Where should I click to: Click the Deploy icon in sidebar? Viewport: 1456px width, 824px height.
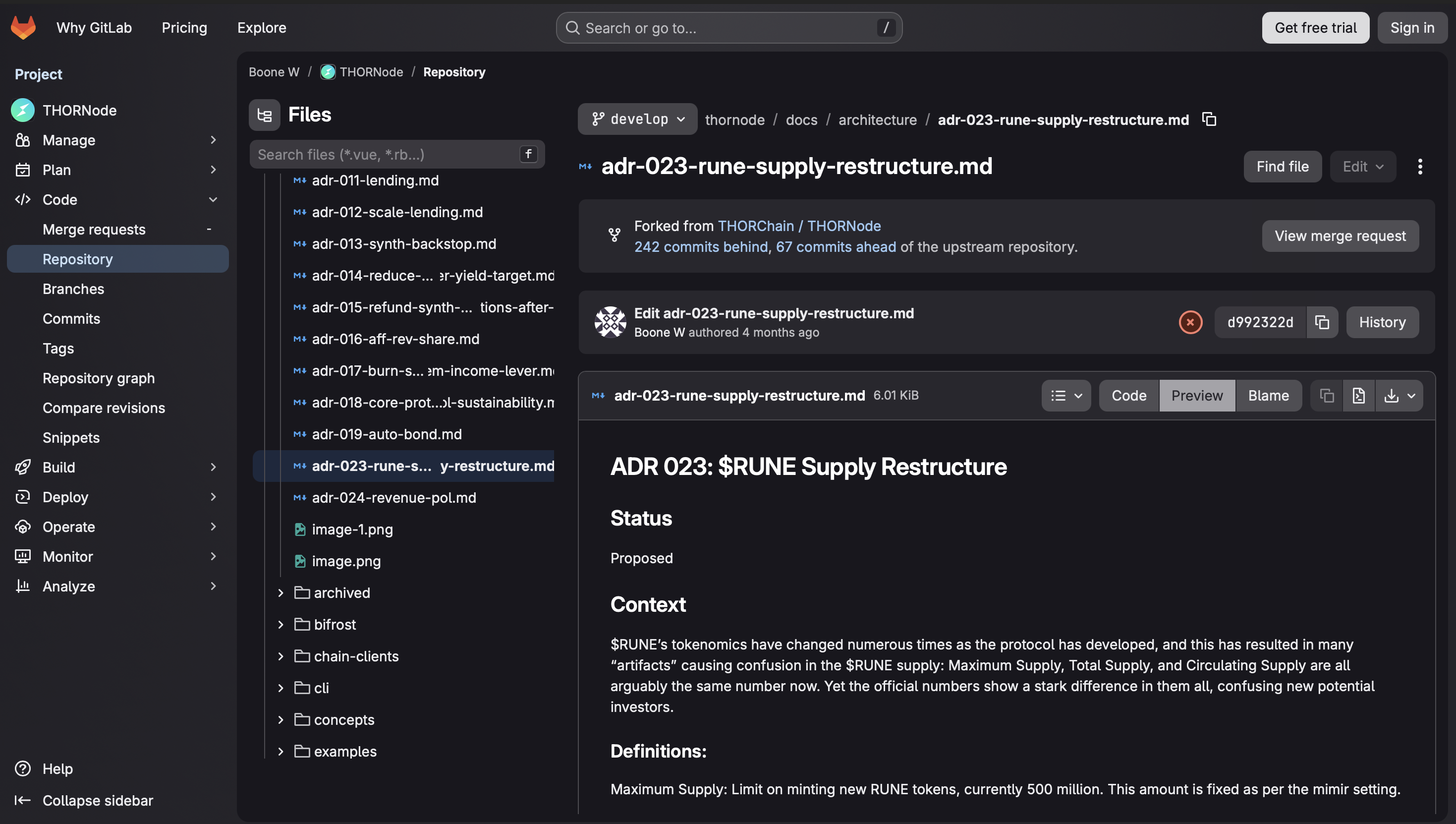pos(23,497)
